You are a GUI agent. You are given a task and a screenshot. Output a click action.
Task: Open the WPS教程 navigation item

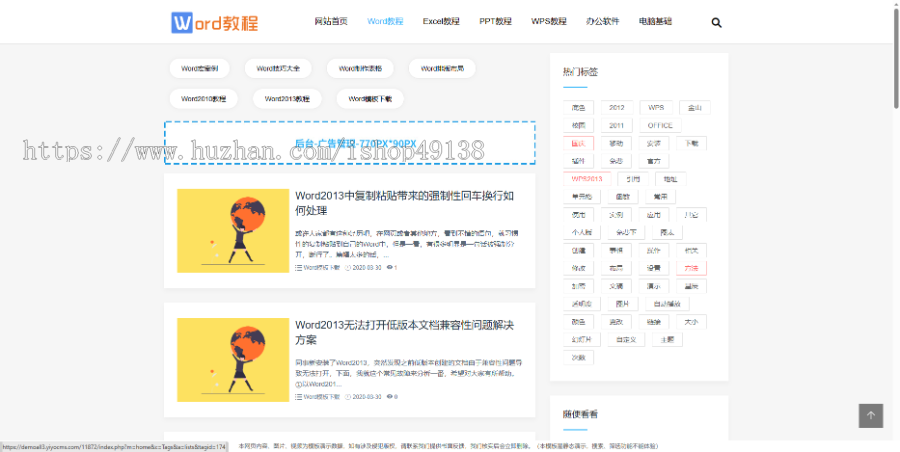(x=549, y=21)
